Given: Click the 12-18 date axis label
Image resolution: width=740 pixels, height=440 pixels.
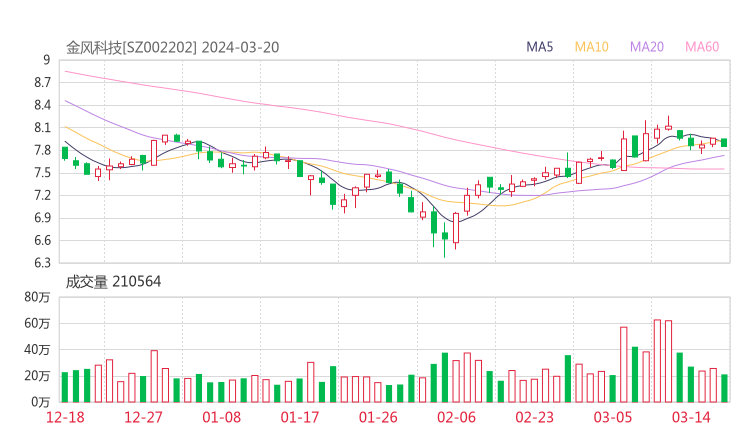Looking at the screenshot, I should [65, 417].
